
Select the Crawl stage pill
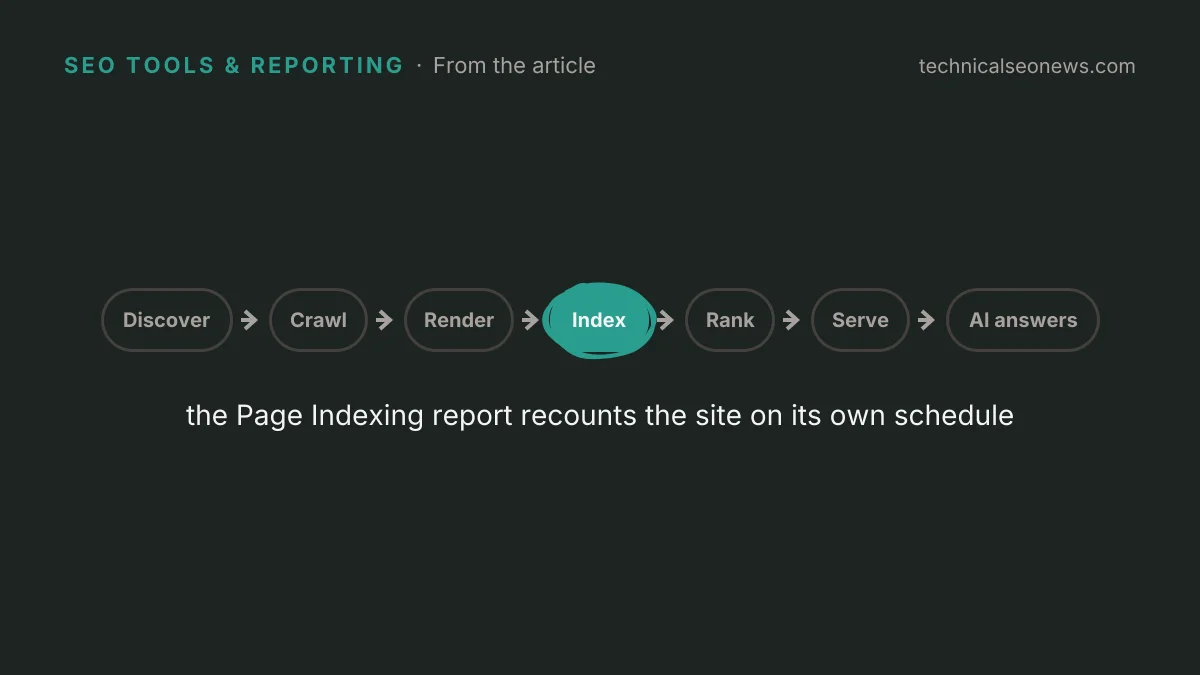pos(319,320)
